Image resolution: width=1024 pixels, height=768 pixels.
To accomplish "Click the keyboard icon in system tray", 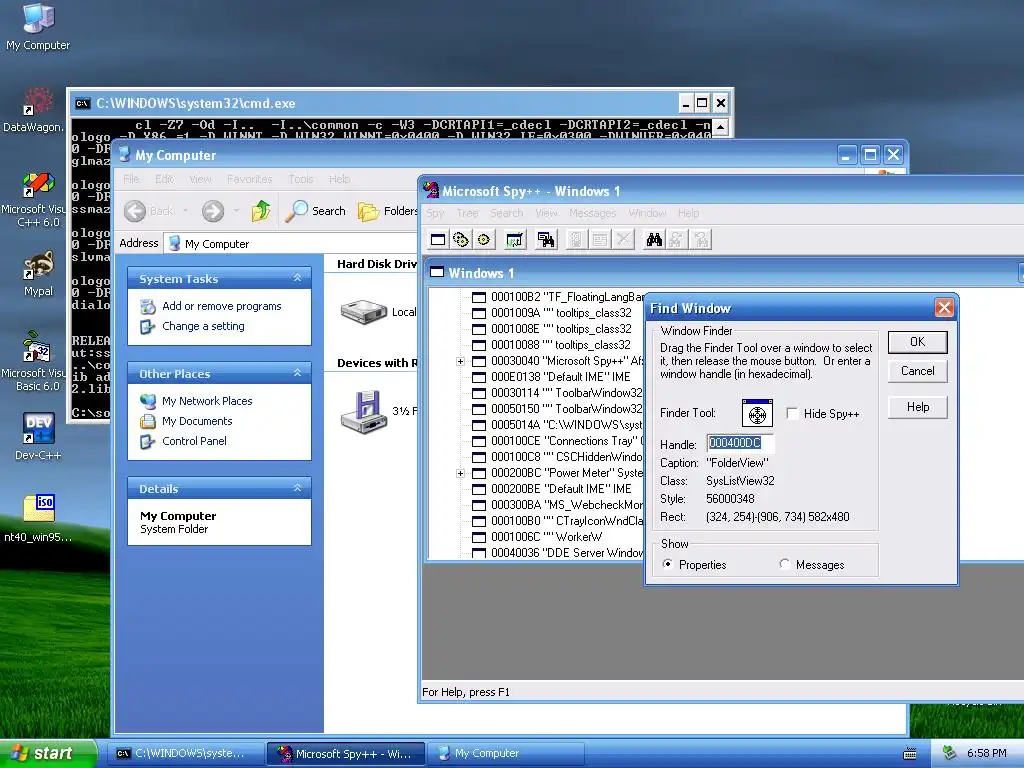I will point(910,754).
